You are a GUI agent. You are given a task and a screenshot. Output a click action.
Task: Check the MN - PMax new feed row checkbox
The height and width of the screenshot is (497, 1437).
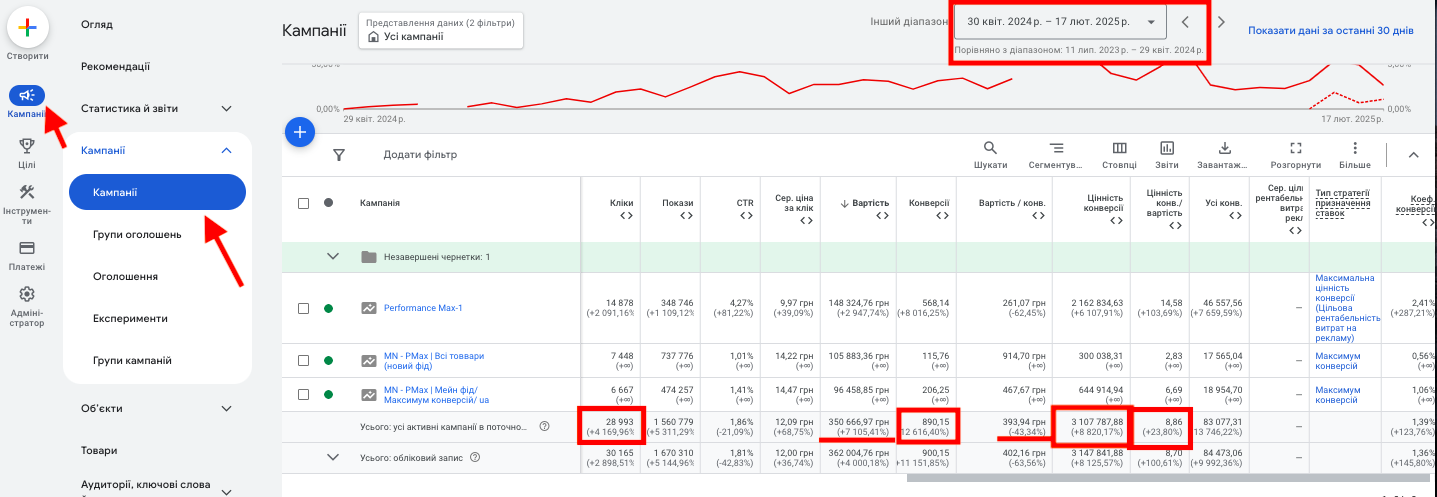click(303, 360)
